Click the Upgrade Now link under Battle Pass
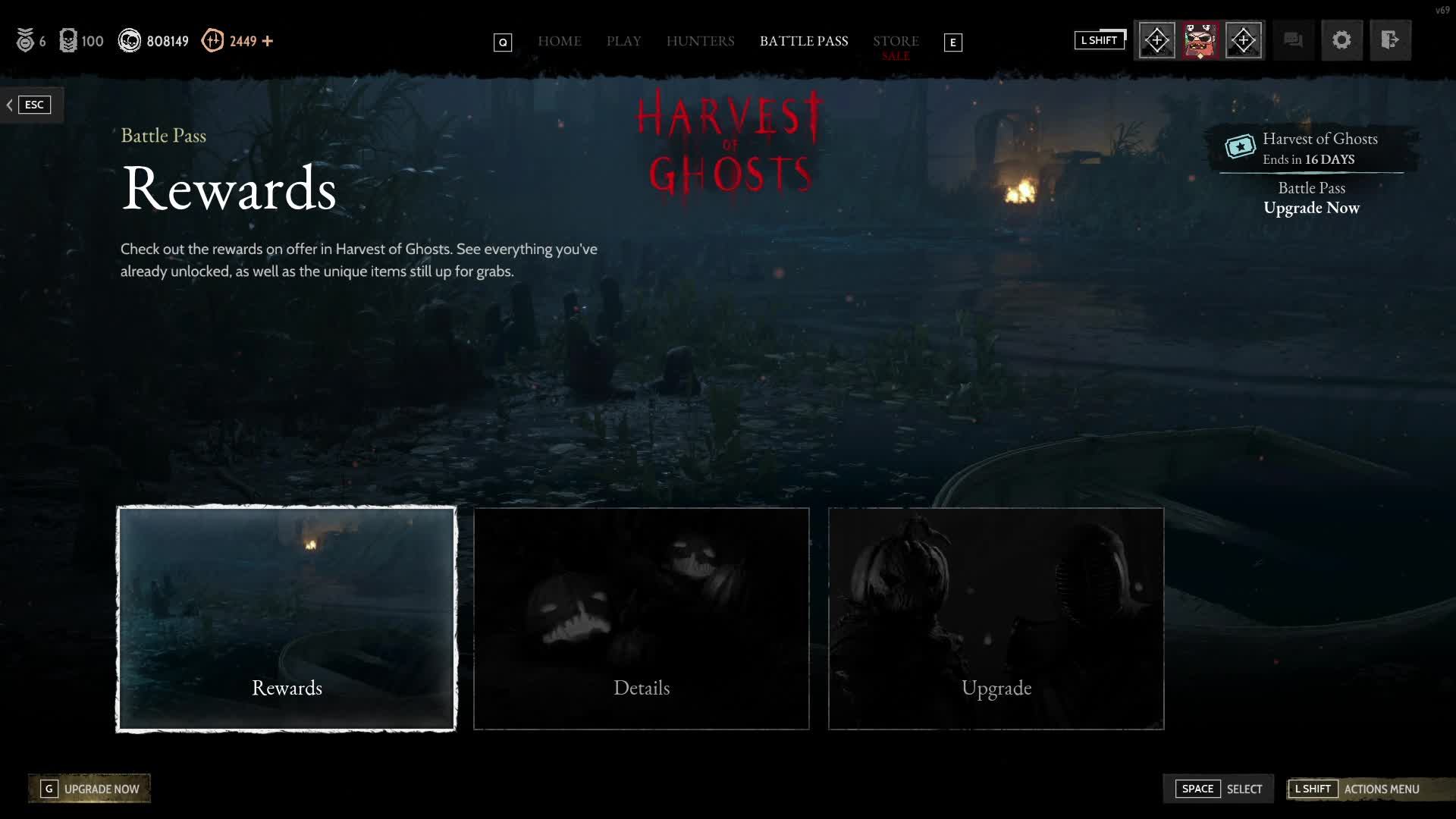This screenshot has height=819, width=1456. pyautogui.click(x=1311, y=208)
